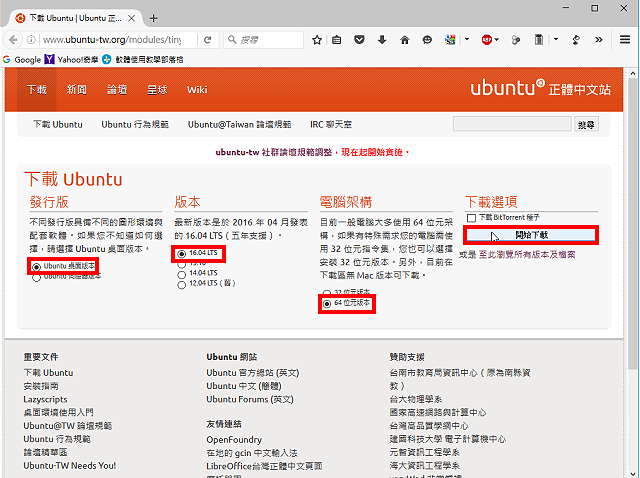Open the downloads arrow icon
The height and width of the screenshot is (478, 640).
(x=382, y=40)
